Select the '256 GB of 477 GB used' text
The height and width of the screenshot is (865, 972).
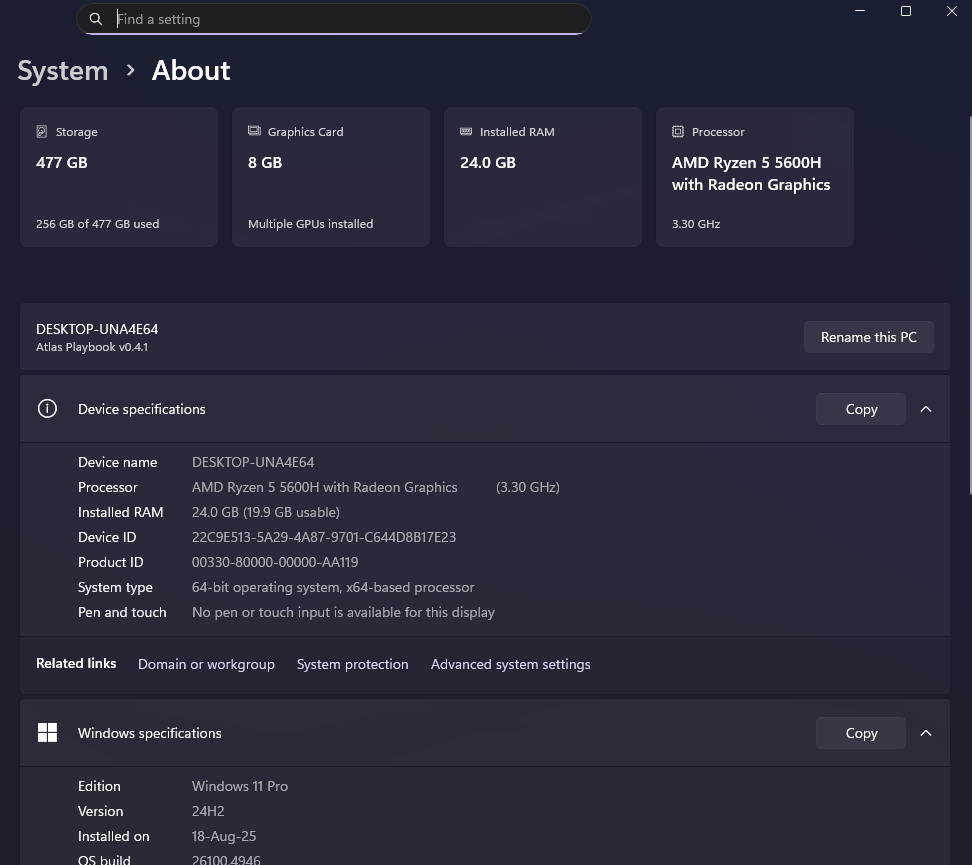tap(97, 224)
